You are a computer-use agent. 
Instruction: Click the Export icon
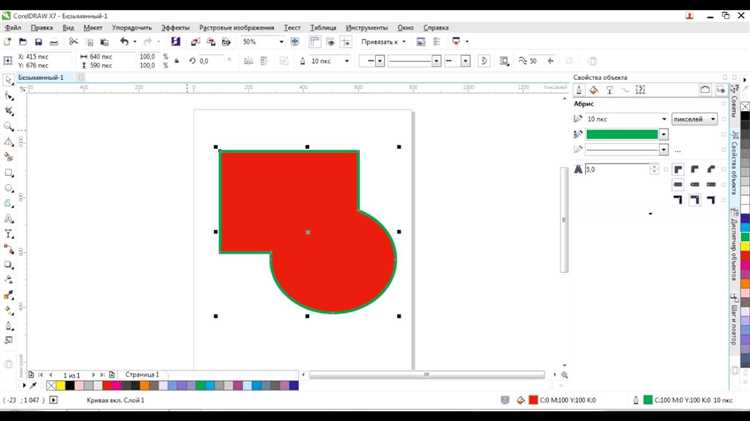(210, 42)
